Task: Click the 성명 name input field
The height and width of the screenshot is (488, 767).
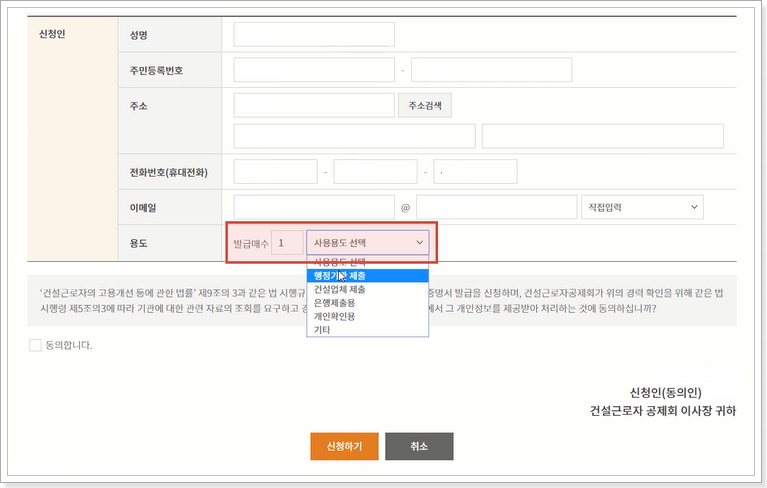Action: [314, 35]
